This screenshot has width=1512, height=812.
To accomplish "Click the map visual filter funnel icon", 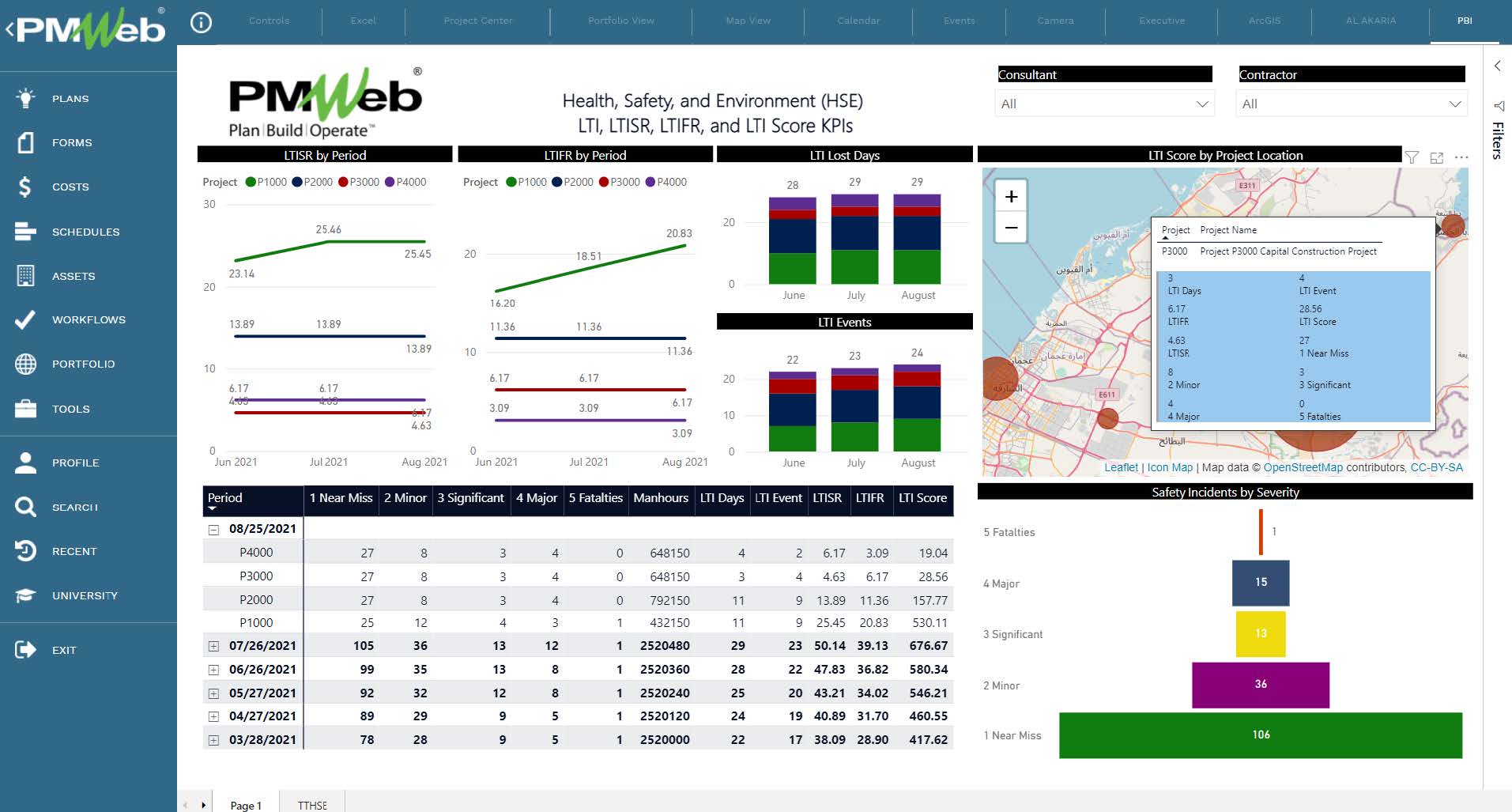I will pos(1412,157).
